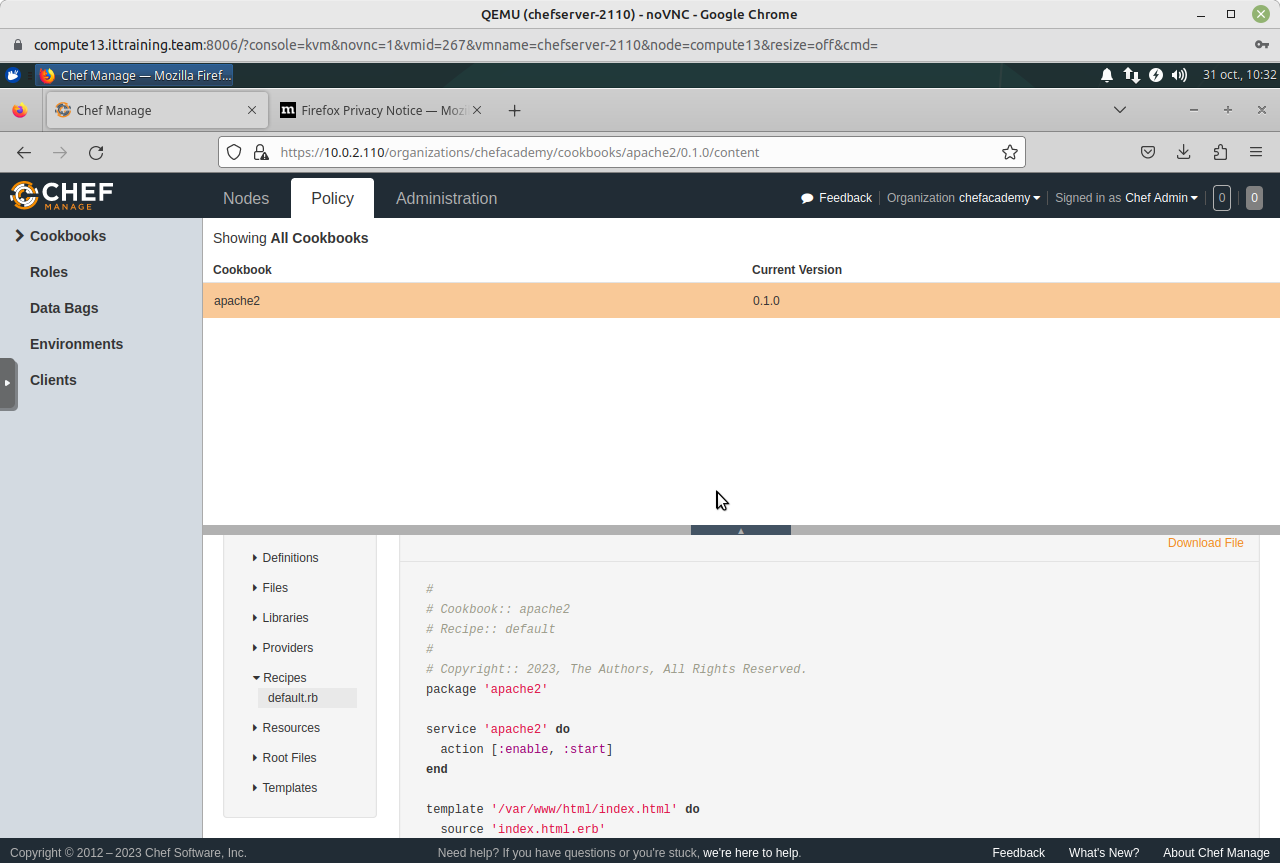
Task: Switch to the Nodes tab
Action: click(246, 198)
